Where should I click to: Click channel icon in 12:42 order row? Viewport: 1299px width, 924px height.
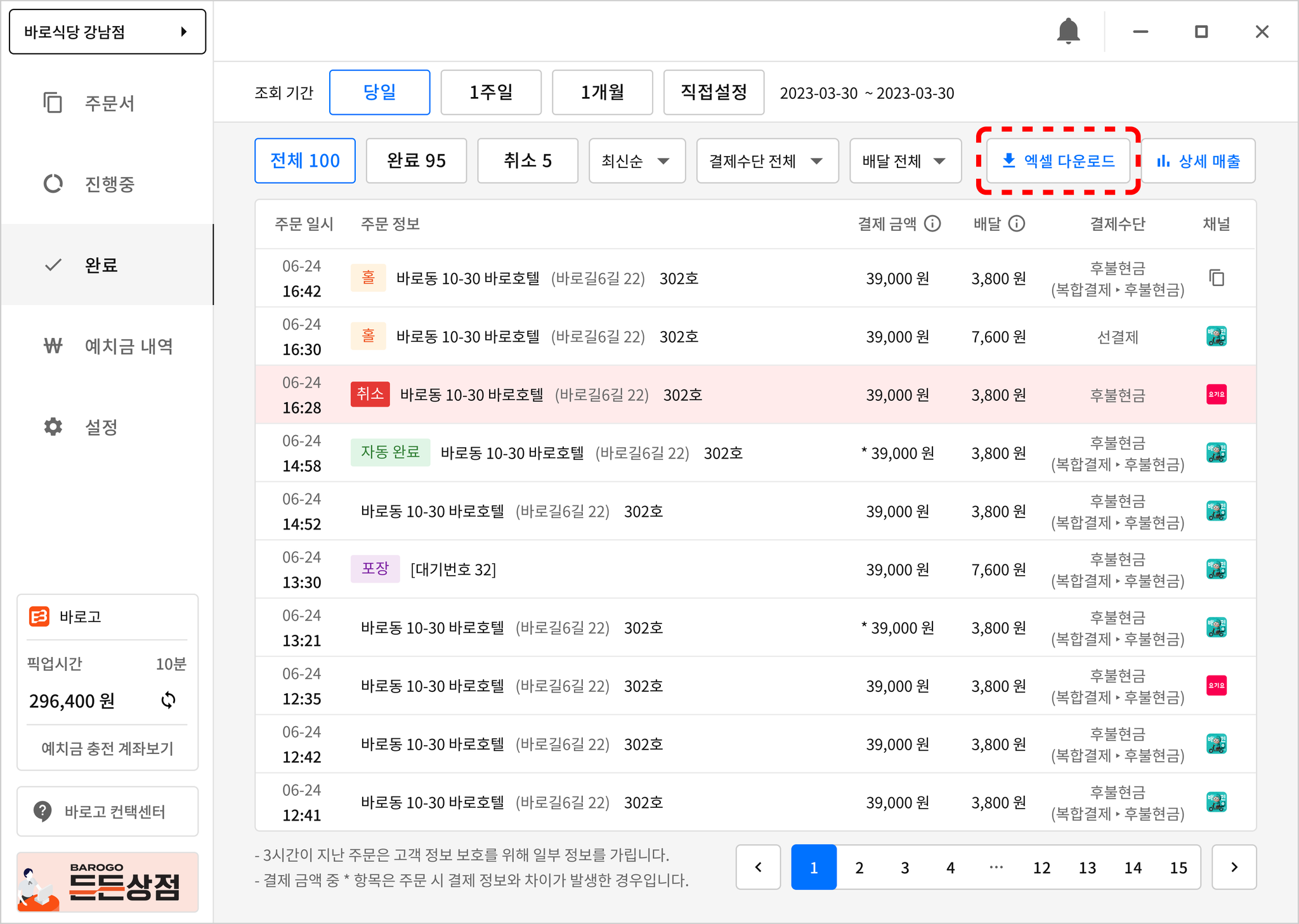[1217, 744]
